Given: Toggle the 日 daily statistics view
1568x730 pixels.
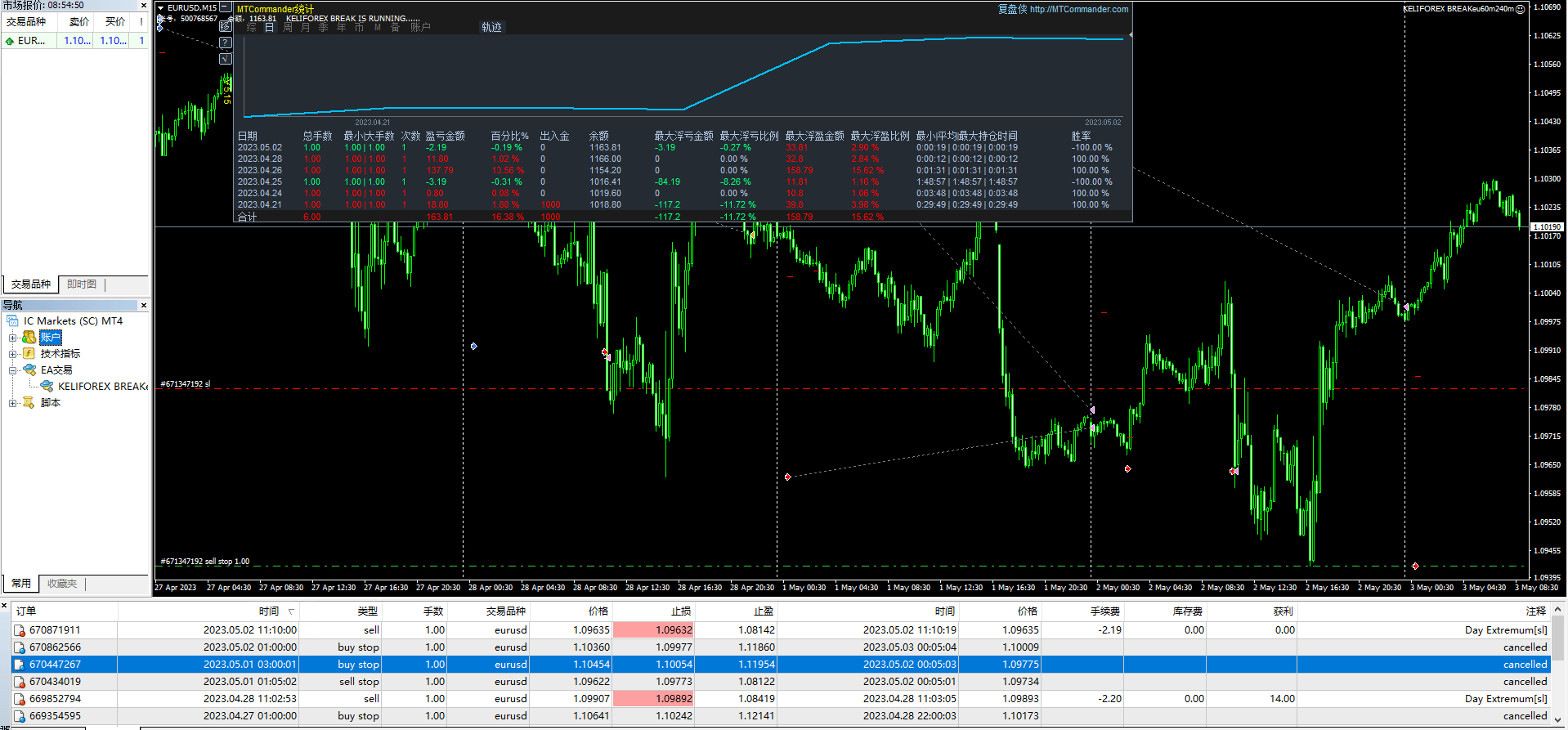Looking at the screenshot, I should pos(269,27).
